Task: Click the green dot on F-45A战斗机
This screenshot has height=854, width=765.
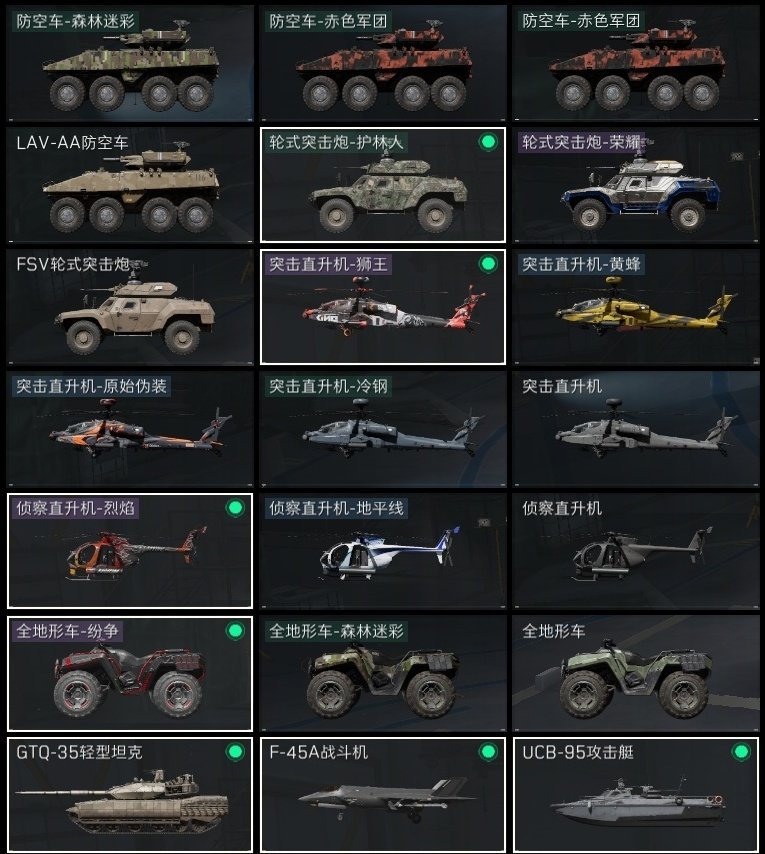Action: [x=488, y=752]
